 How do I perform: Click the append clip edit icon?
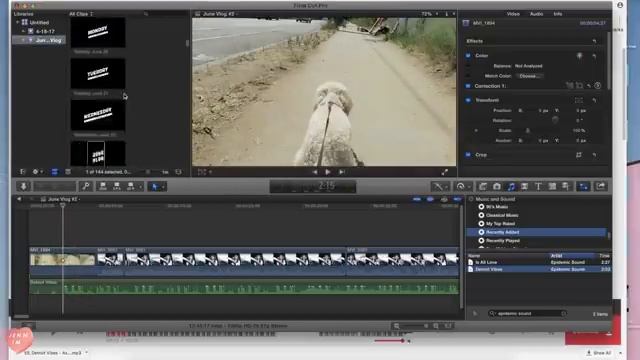click(x=131, y=187)
